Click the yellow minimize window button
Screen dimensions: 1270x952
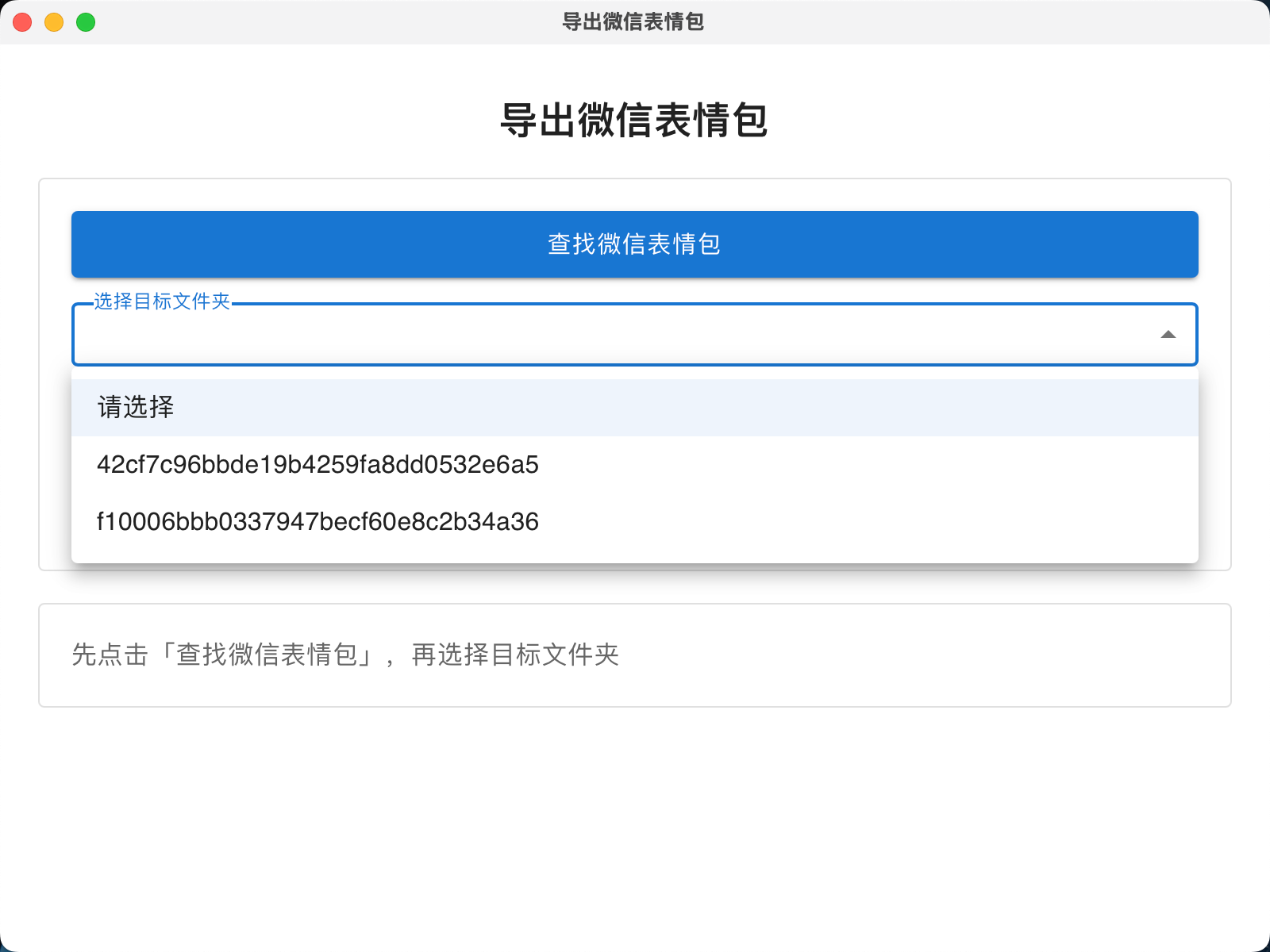pos(52,23)
